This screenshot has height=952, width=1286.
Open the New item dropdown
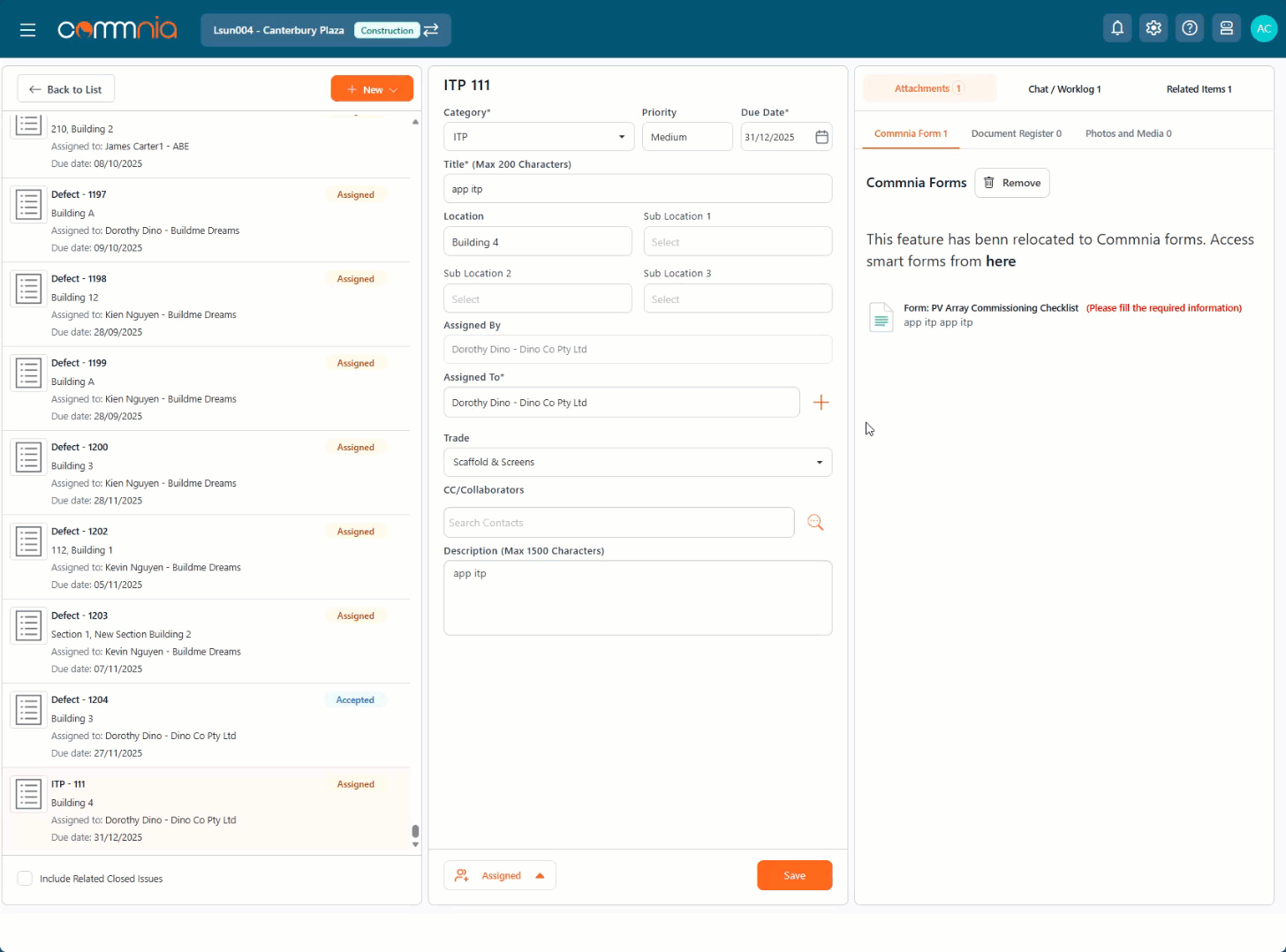click(372, 88)
